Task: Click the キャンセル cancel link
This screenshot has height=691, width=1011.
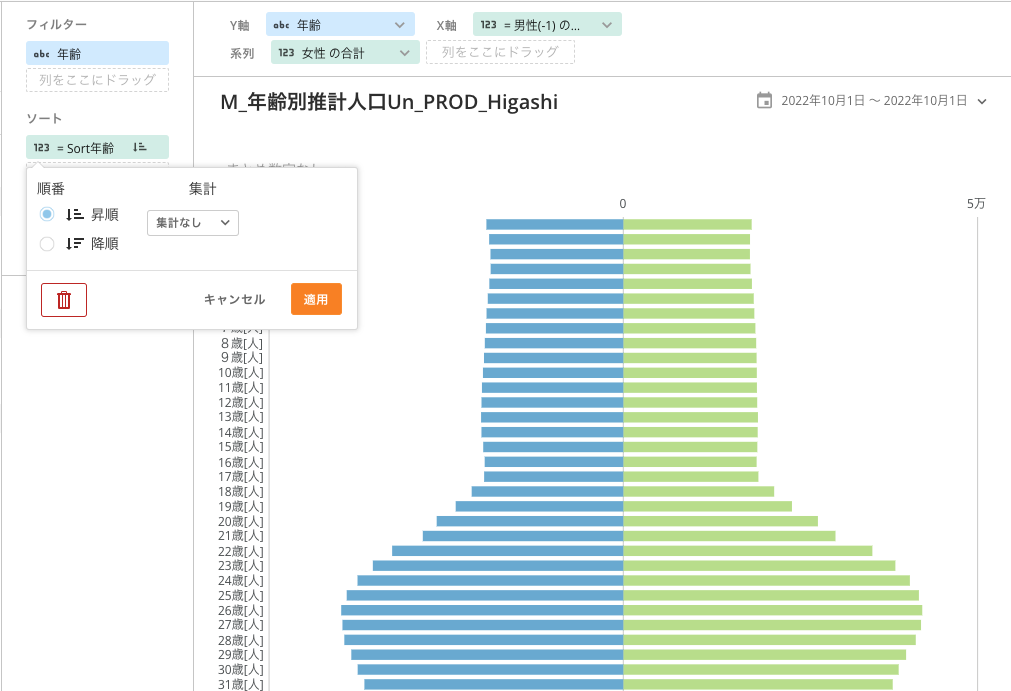Action: tap(232, 299)
